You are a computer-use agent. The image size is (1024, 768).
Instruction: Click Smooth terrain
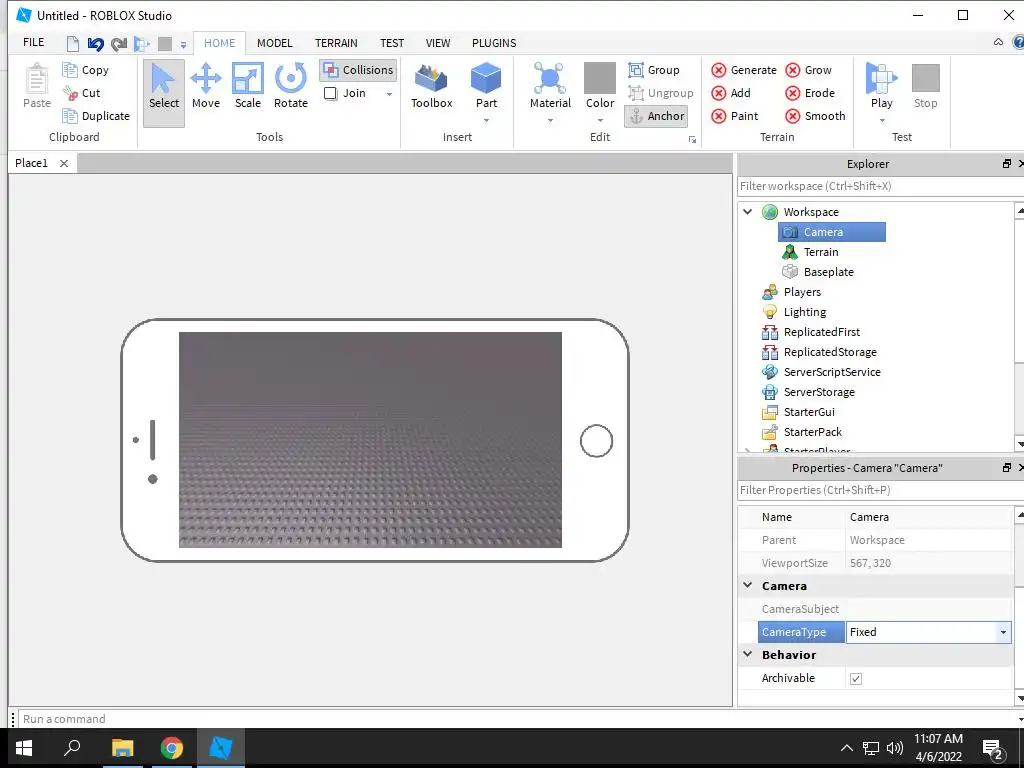816,116
